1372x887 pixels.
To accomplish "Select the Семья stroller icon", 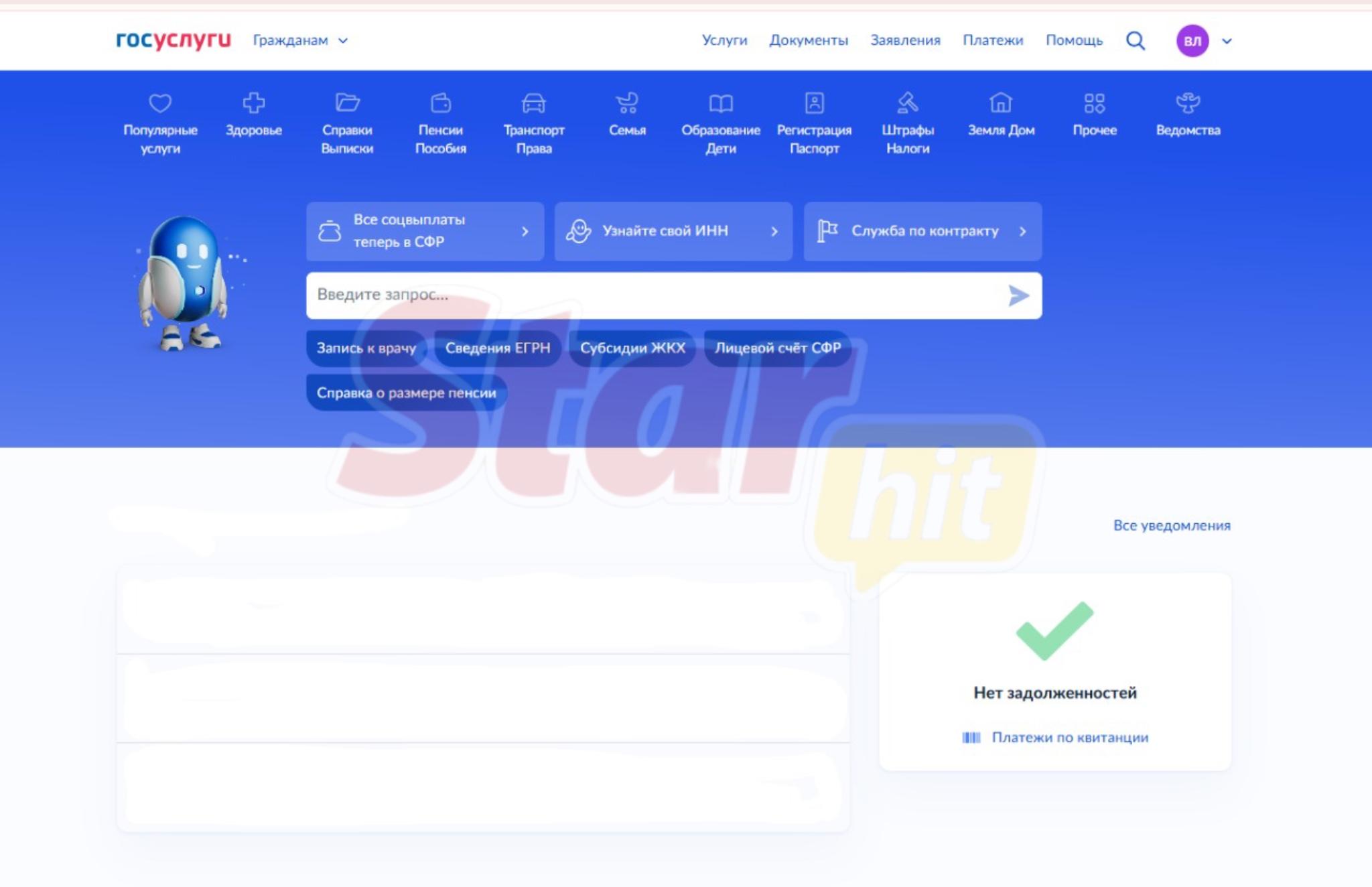I will tap(627, 103).
